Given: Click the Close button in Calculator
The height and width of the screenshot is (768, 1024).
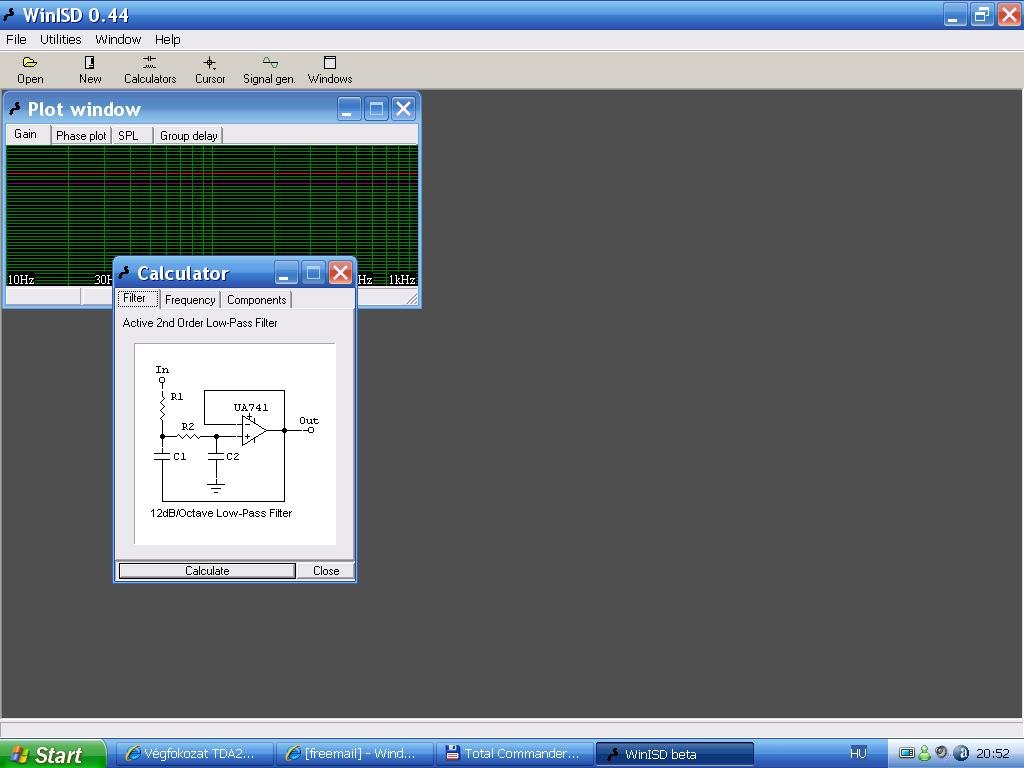Looking at the screenshot, I should (x=326, y=571).
